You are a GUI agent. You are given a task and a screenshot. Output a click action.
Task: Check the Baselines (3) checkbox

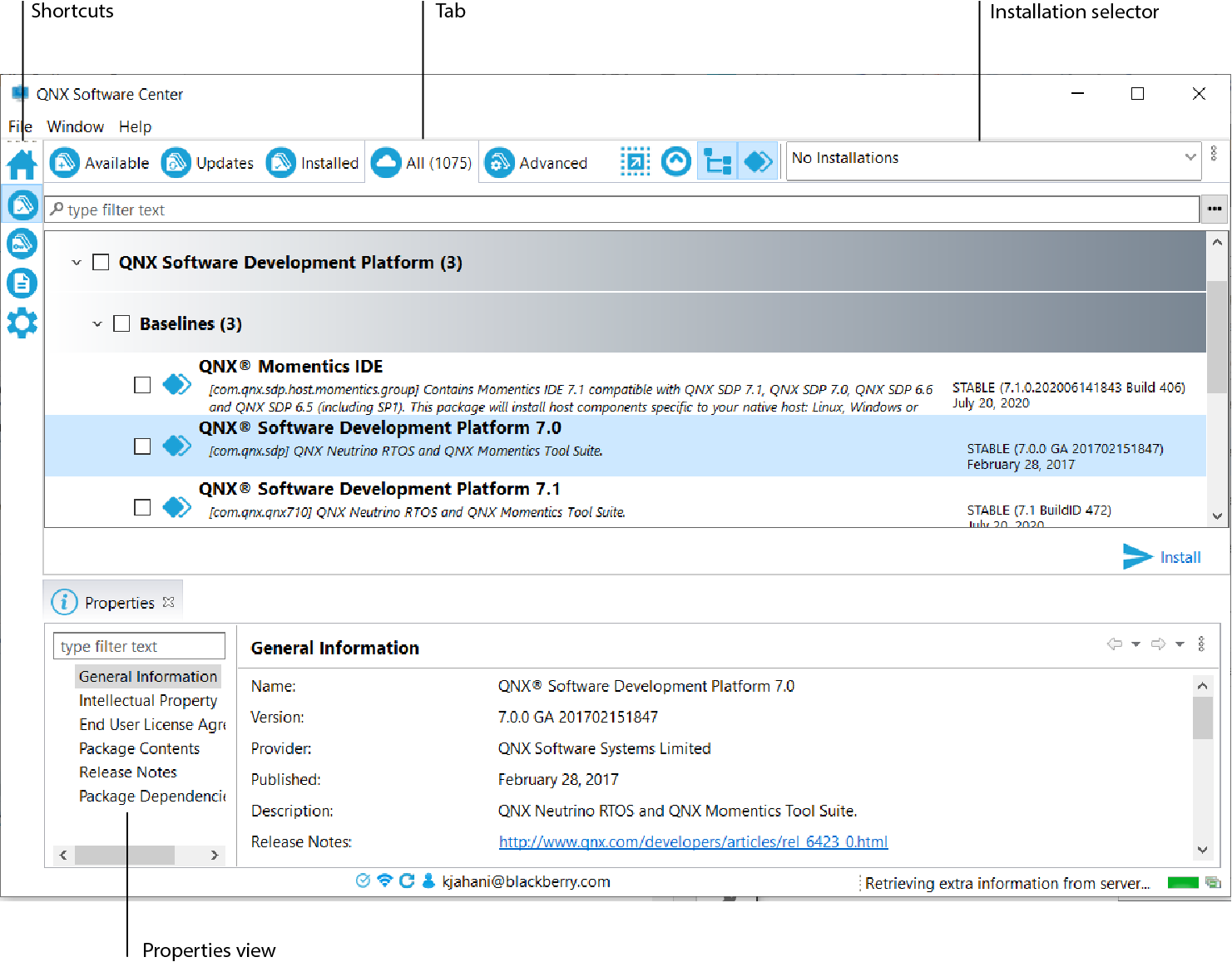point(121,323)
